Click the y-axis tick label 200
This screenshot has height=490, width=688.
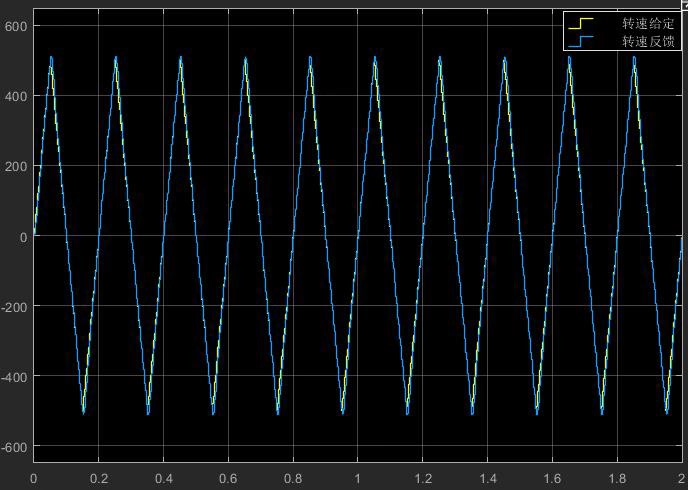(x=16, y=166)
